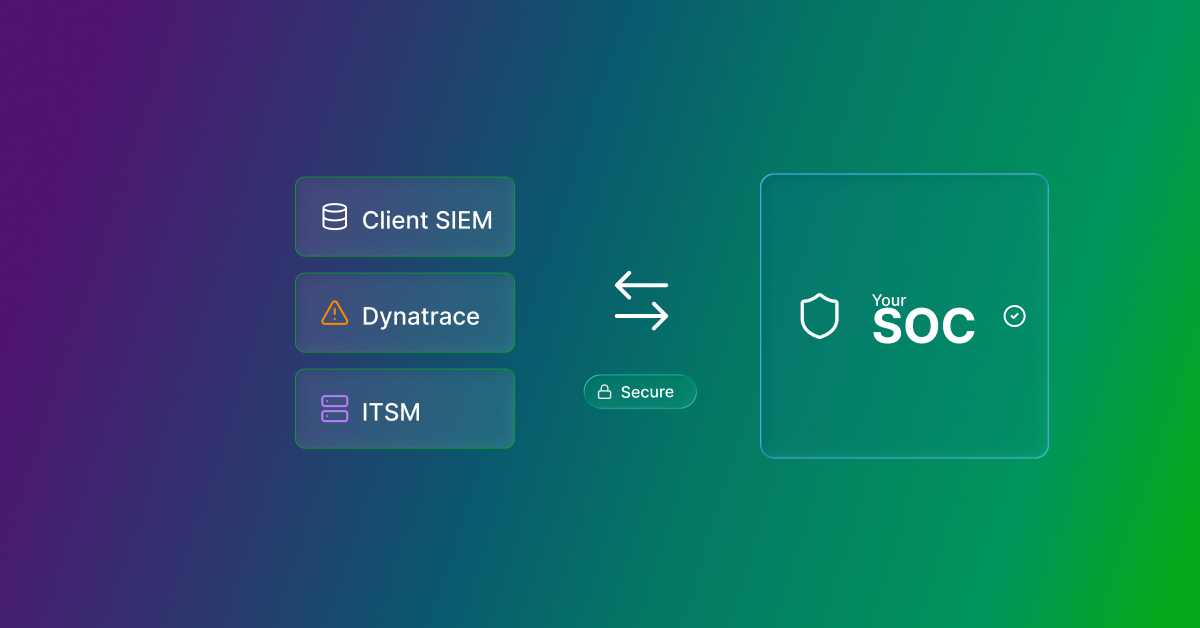Screen dimensions: 1200x628
Task: Toggle the checkmark status indicator on
Action: point(1014,316)
